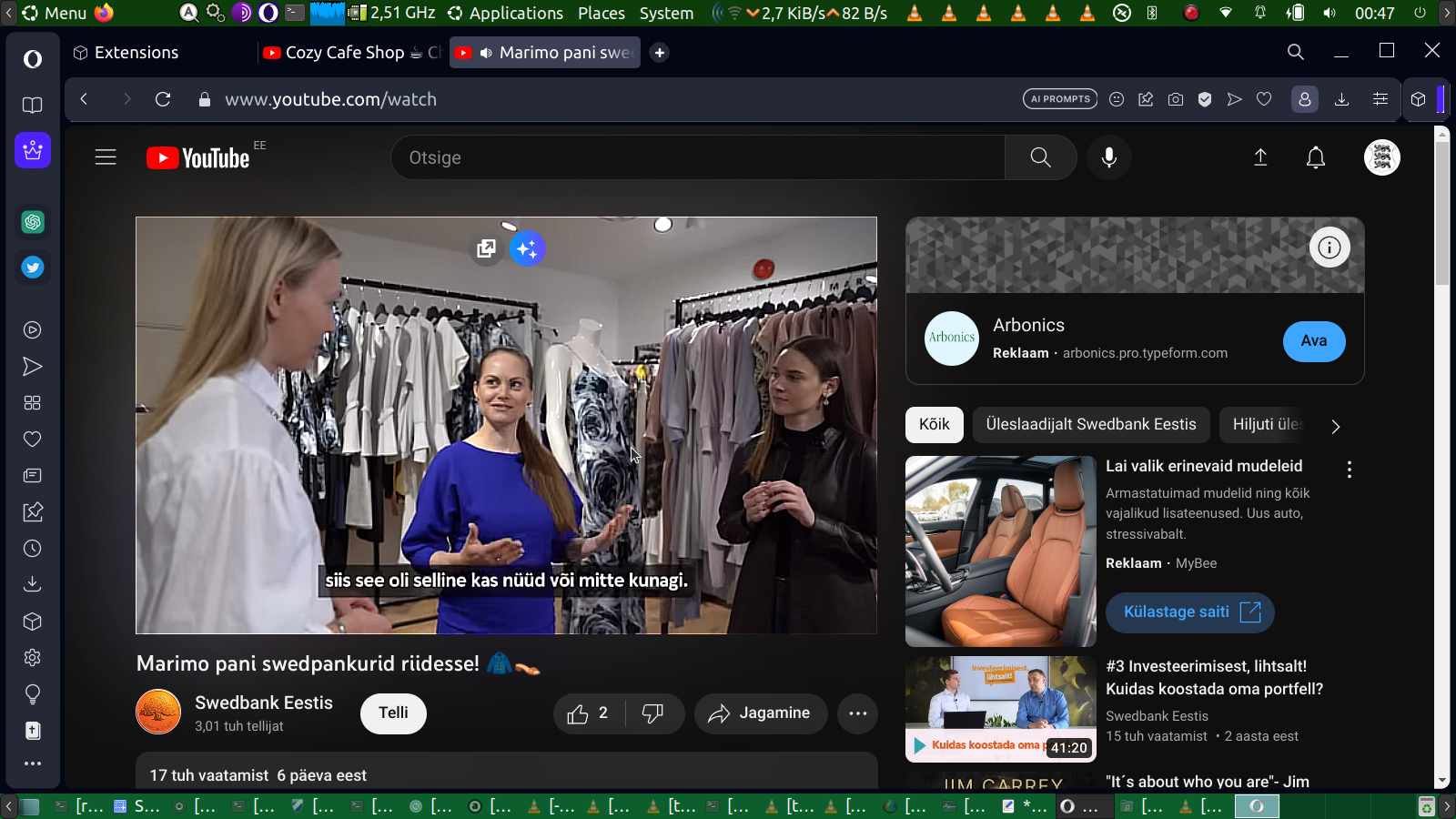Add page to bookmarks with heart icon

click(x=1264, y=99)
